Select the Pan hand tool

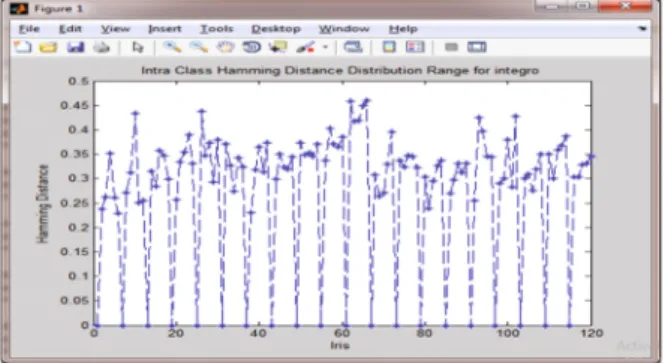pos(225,47)
